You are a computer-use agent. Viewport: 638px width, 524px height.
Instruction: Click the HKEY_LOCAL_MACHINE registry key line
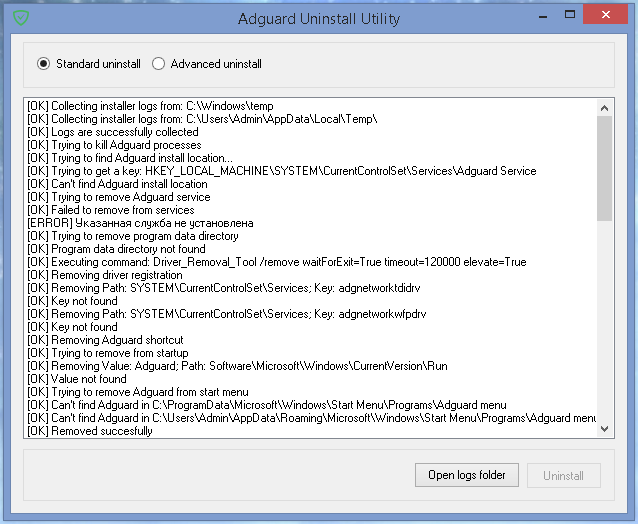282,171
